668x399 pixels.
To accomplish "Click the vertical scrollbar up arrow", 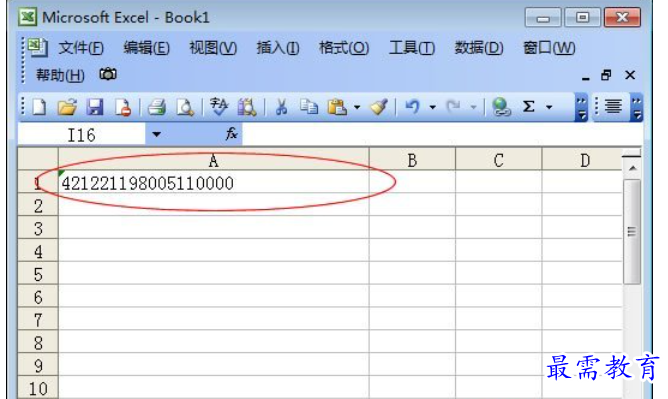I will 632,168.
